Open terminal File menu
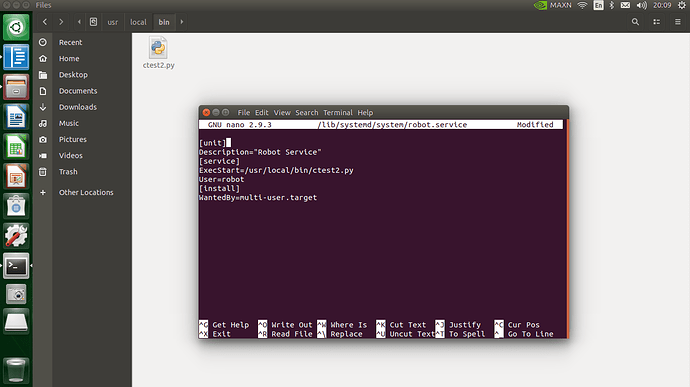This screenshot has width=690, height=387. [243, 113]
